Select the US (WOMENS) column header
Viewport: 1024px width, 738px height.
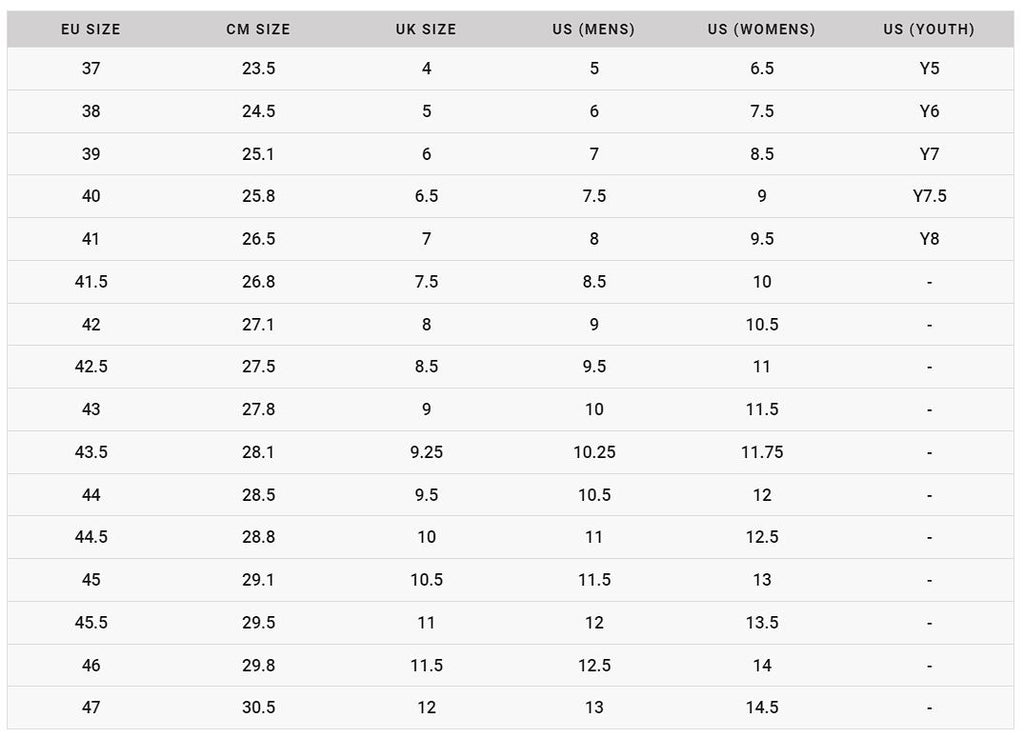coord(761,29)
